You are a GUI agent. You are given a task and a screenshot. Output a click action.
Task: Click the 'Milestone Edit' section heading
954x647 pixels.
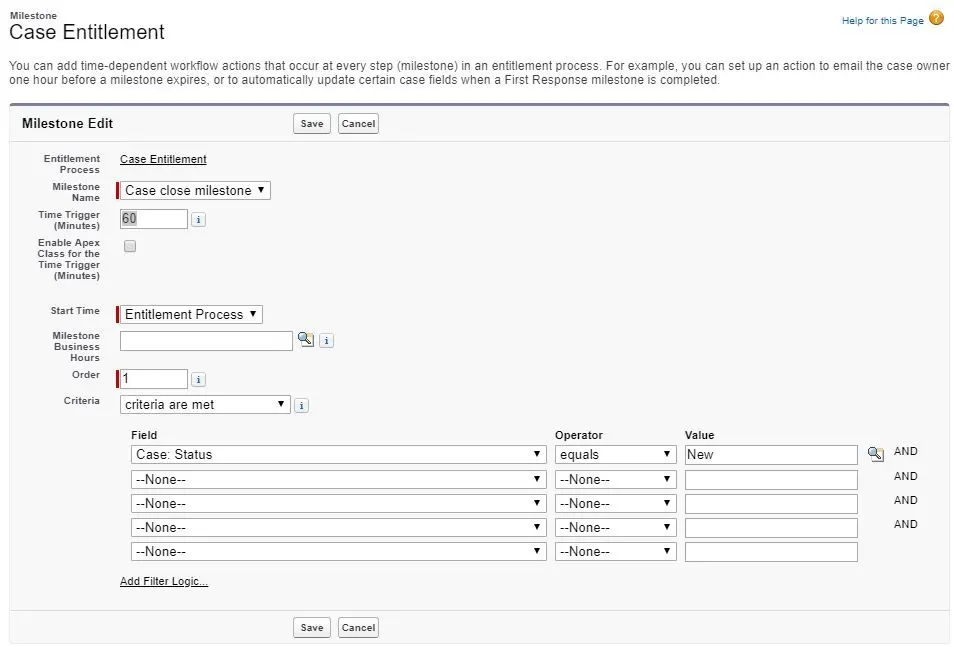pyautogui.click(x=68, y=124)
